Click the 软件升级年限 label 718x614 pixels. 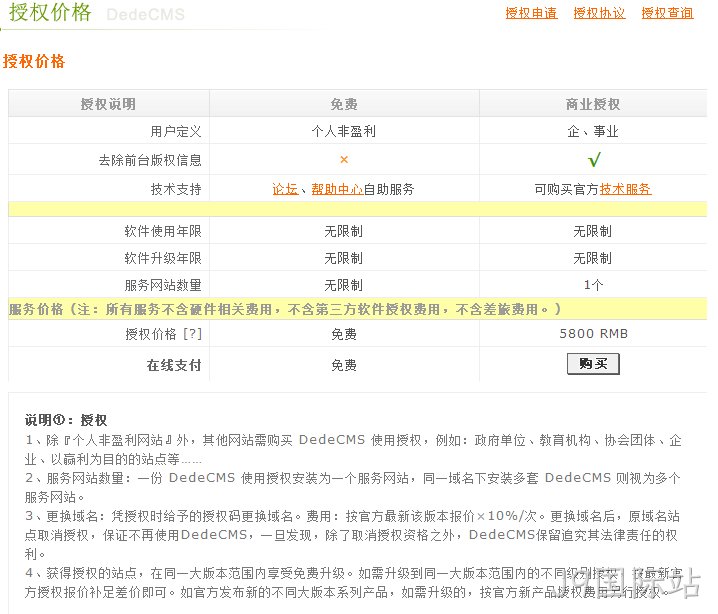click(x=163, y=258)
